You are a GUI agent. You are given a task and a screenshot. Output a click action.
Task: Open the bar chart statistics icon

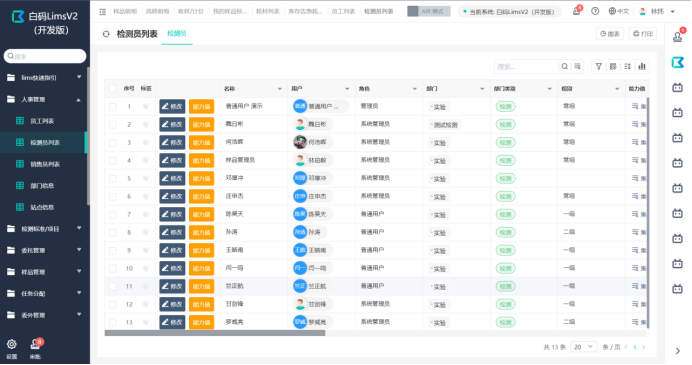point(642,67)
